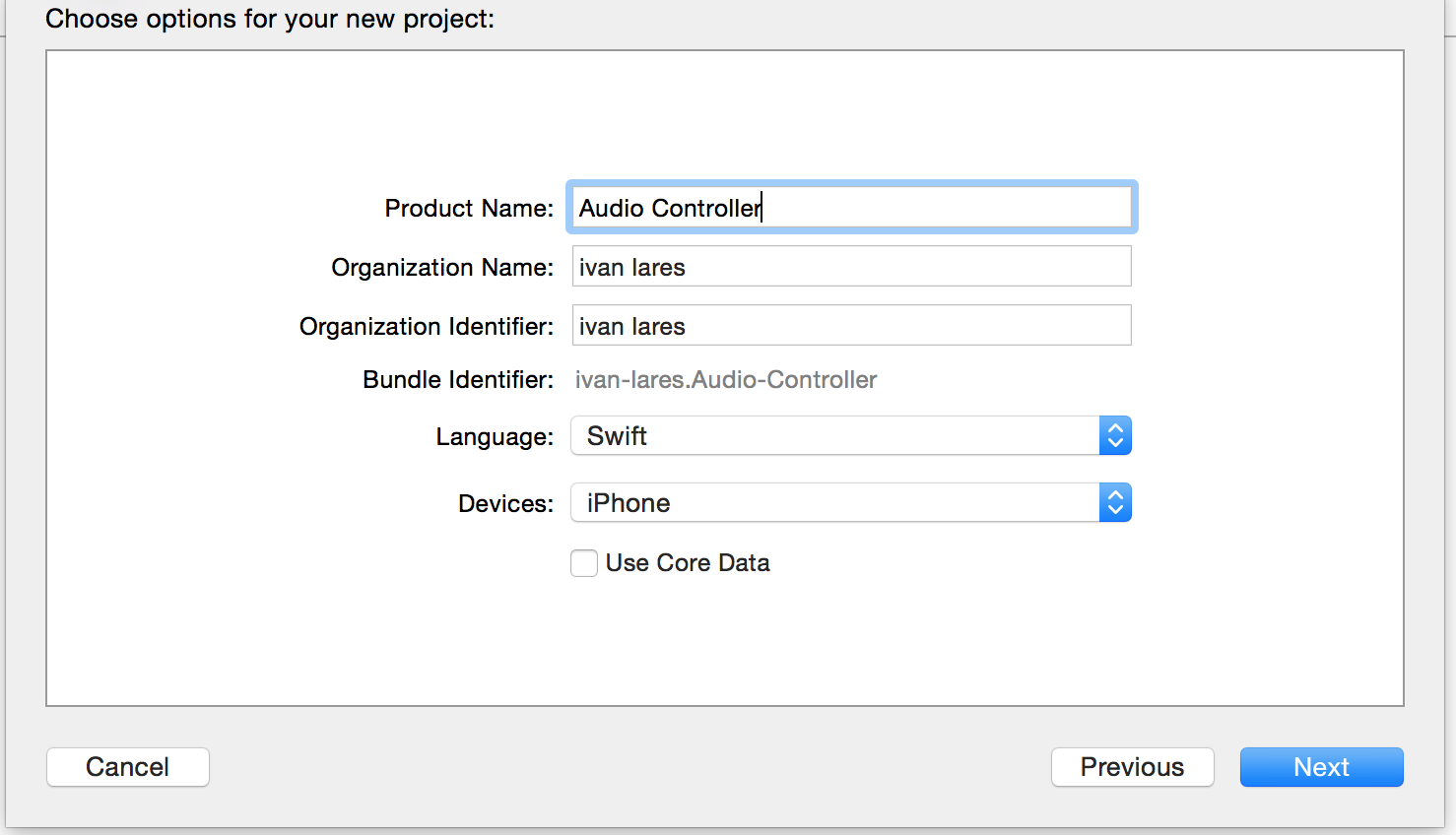Place cursor after Audio Controller text

click(x=761, y=208)
